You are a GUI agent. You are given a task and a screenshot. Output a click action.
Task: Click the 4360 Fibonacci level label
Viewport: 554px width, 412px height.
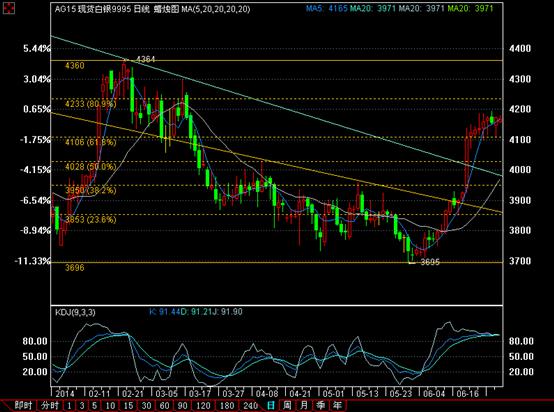coord(75,65)
